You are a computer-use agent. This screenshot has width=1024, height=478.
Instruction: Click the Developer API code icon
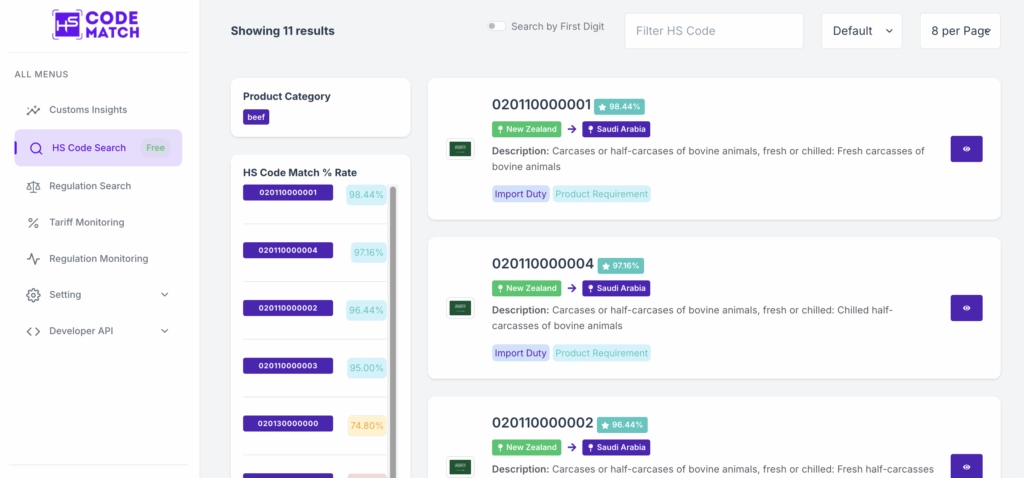pos(34,331)
